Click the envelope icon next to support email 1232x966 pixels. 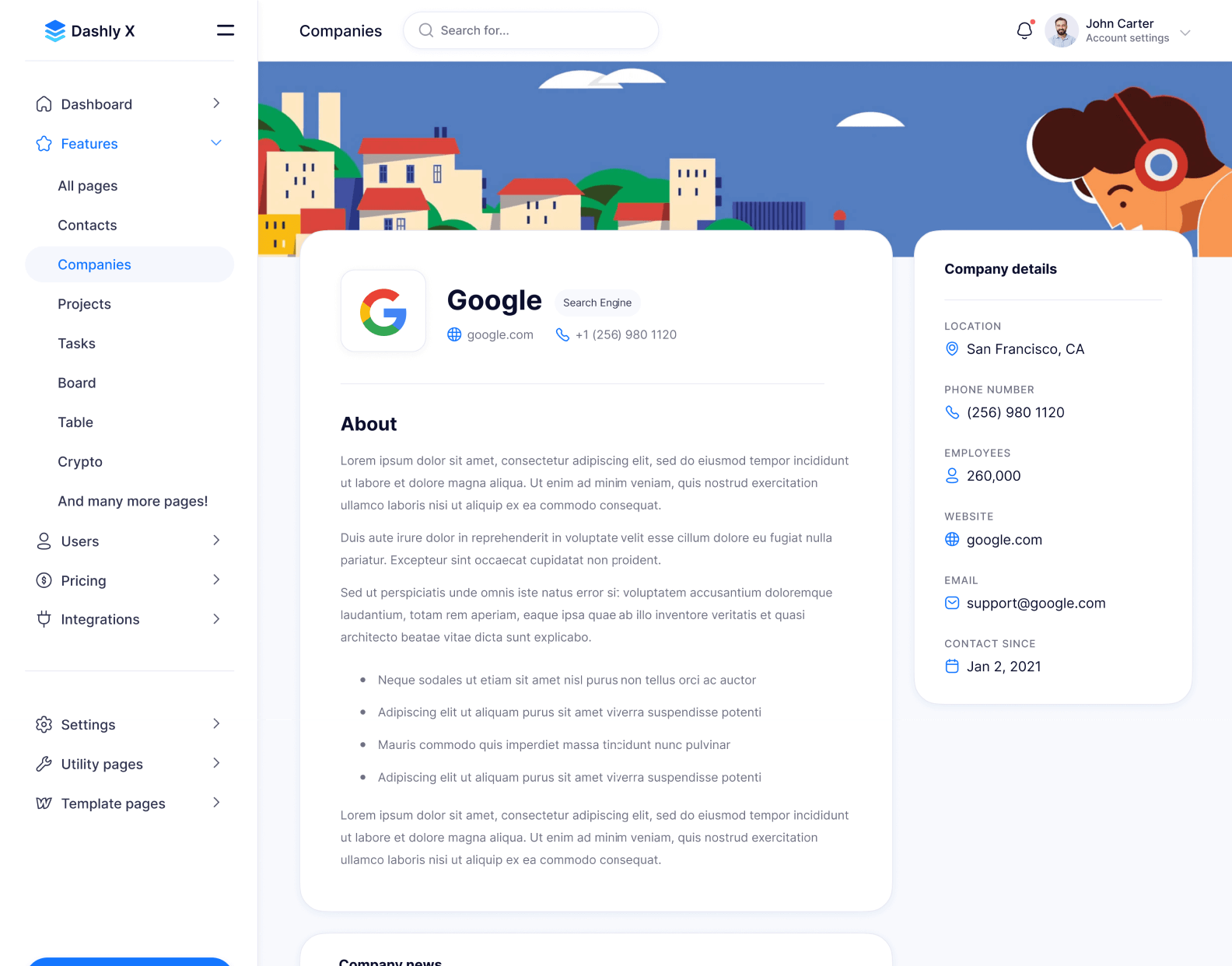pos(951,603)
